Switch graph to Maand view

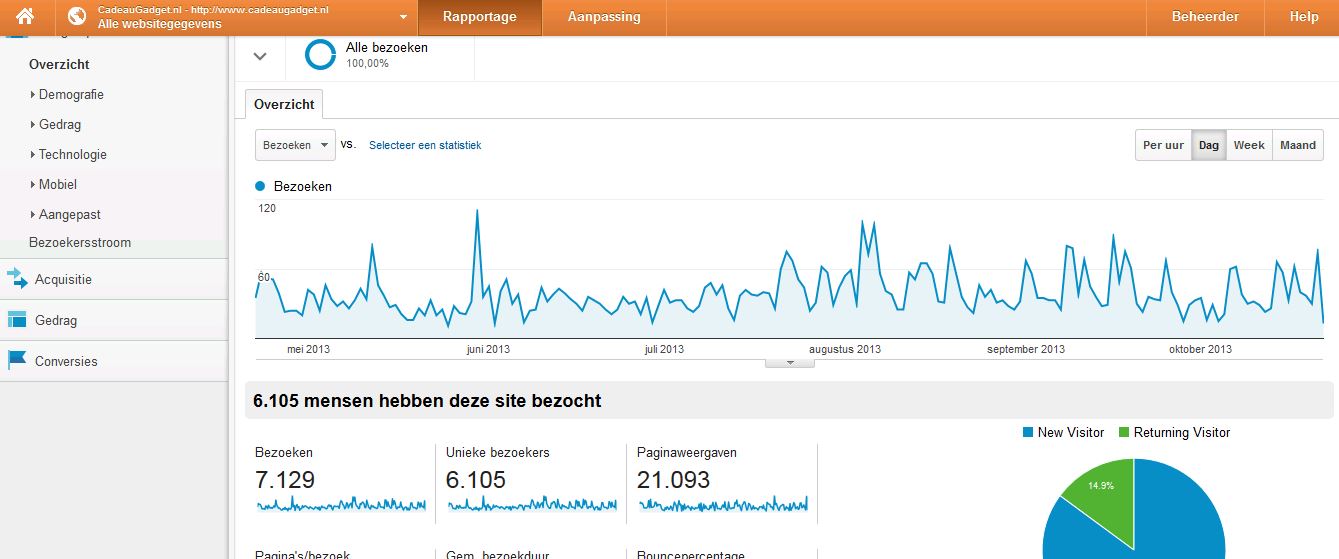pos(1298,145)
